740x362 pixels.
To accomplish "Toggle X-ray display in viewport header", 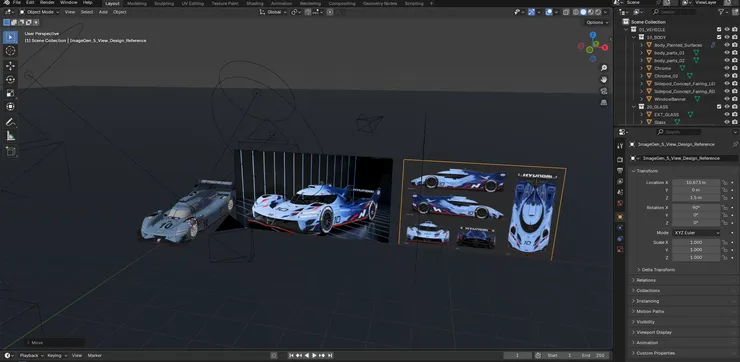I will pyautogui.click(x=565, y=12).
